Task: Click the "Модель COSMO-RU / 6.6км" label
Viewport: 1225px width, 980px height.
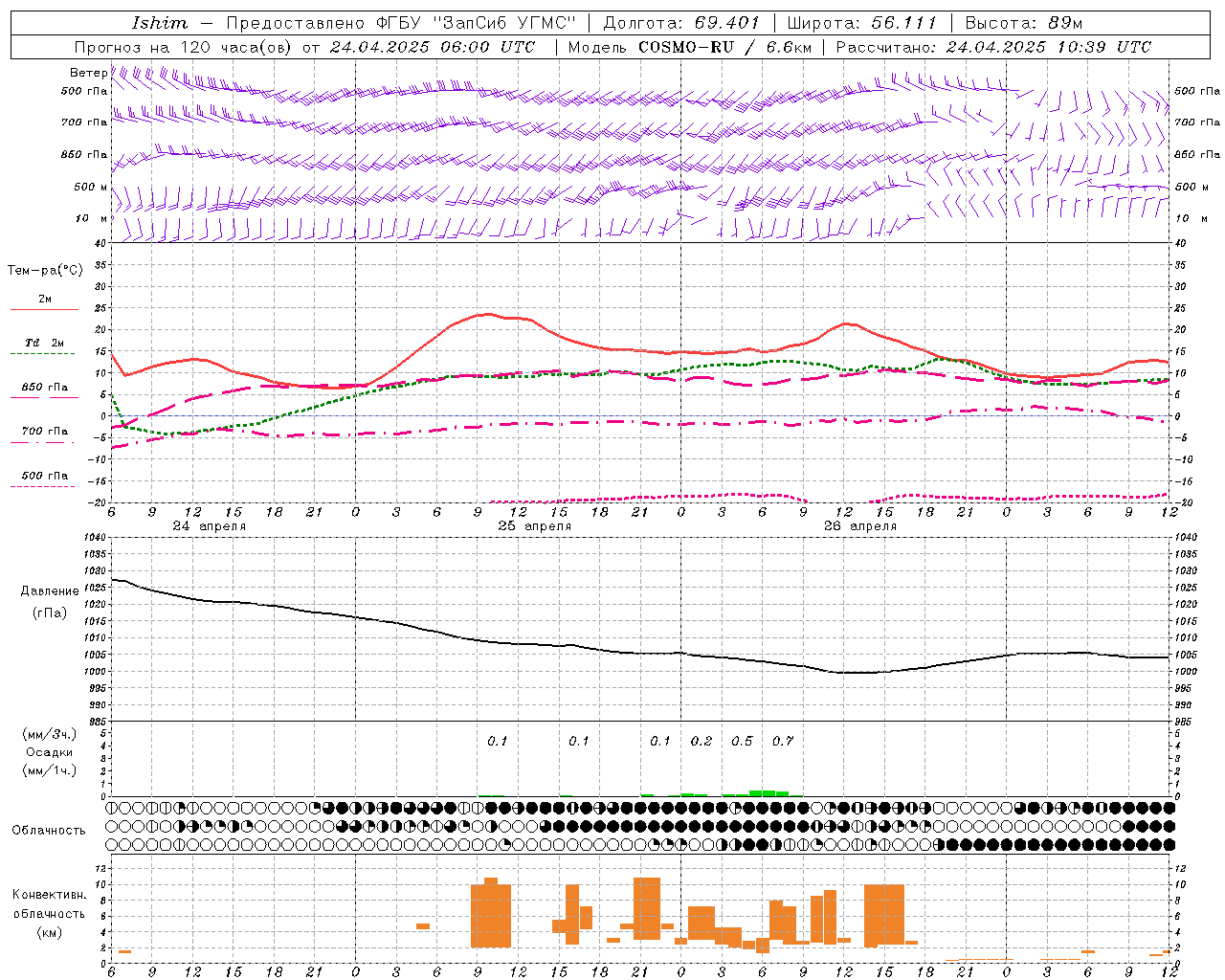Action: pyautogui.click(x=689, y=47)
